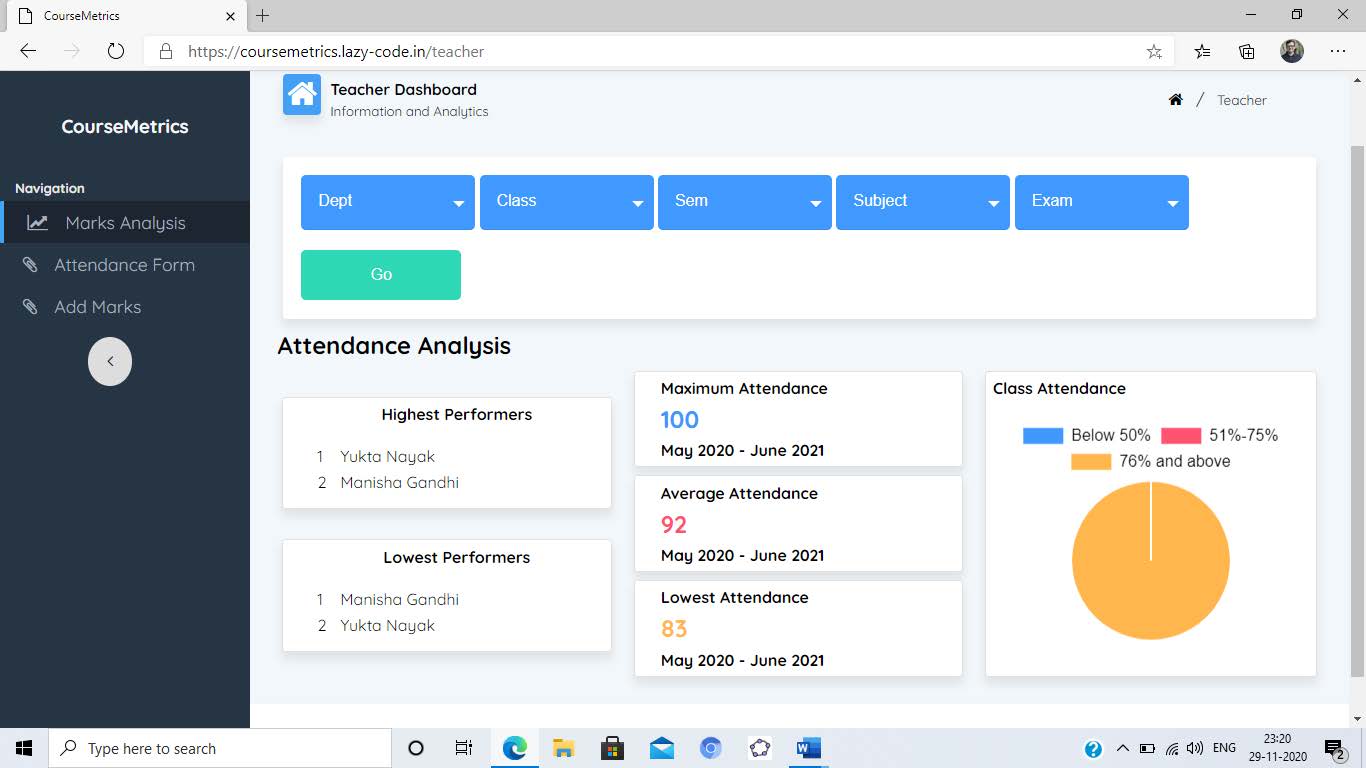1366x768 pixels.
Task: Expand the Class selector
Action: point(566,202)
